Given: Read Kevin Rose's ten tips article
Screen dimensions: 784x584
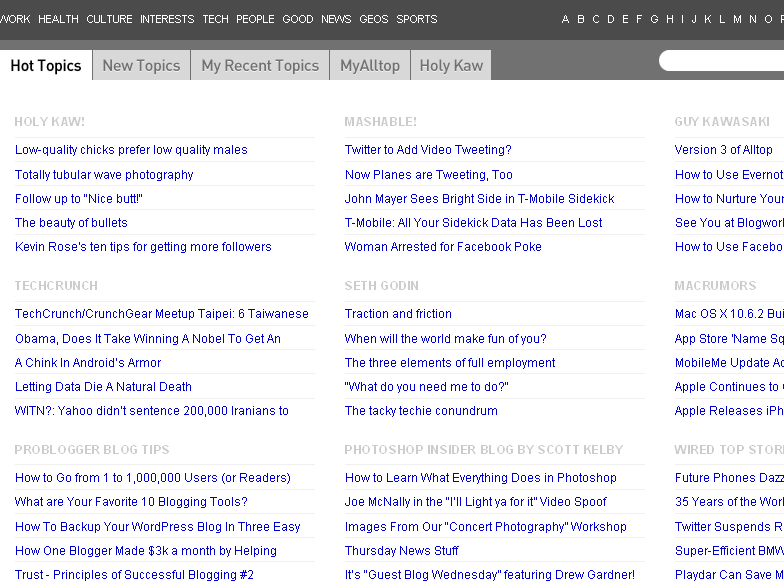Looking at the screenshot, I should point(143,246).
